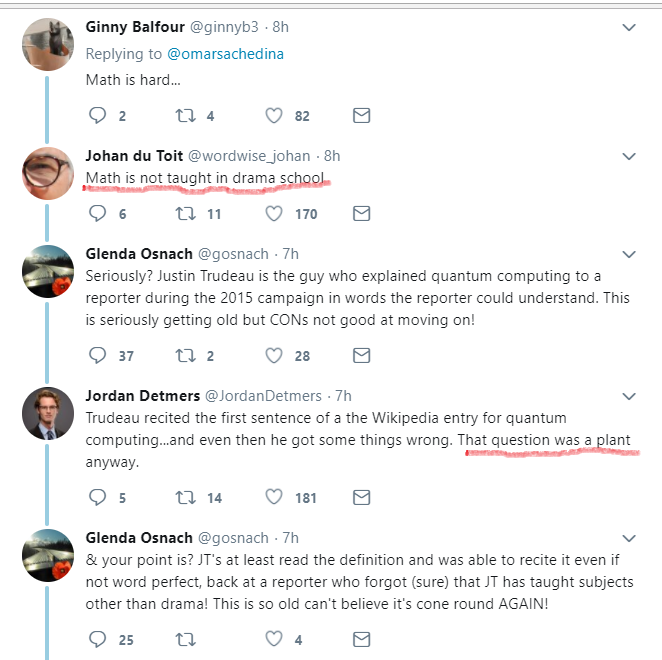The image size is (662, 660).
Task: Reply to Glenda Osnach's last tweet
Action: point(98,638)
